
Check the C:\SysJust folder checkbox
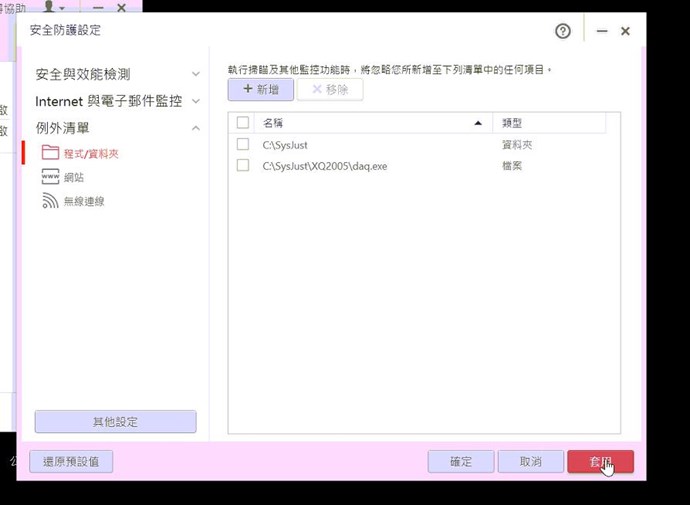click(242, 145)
